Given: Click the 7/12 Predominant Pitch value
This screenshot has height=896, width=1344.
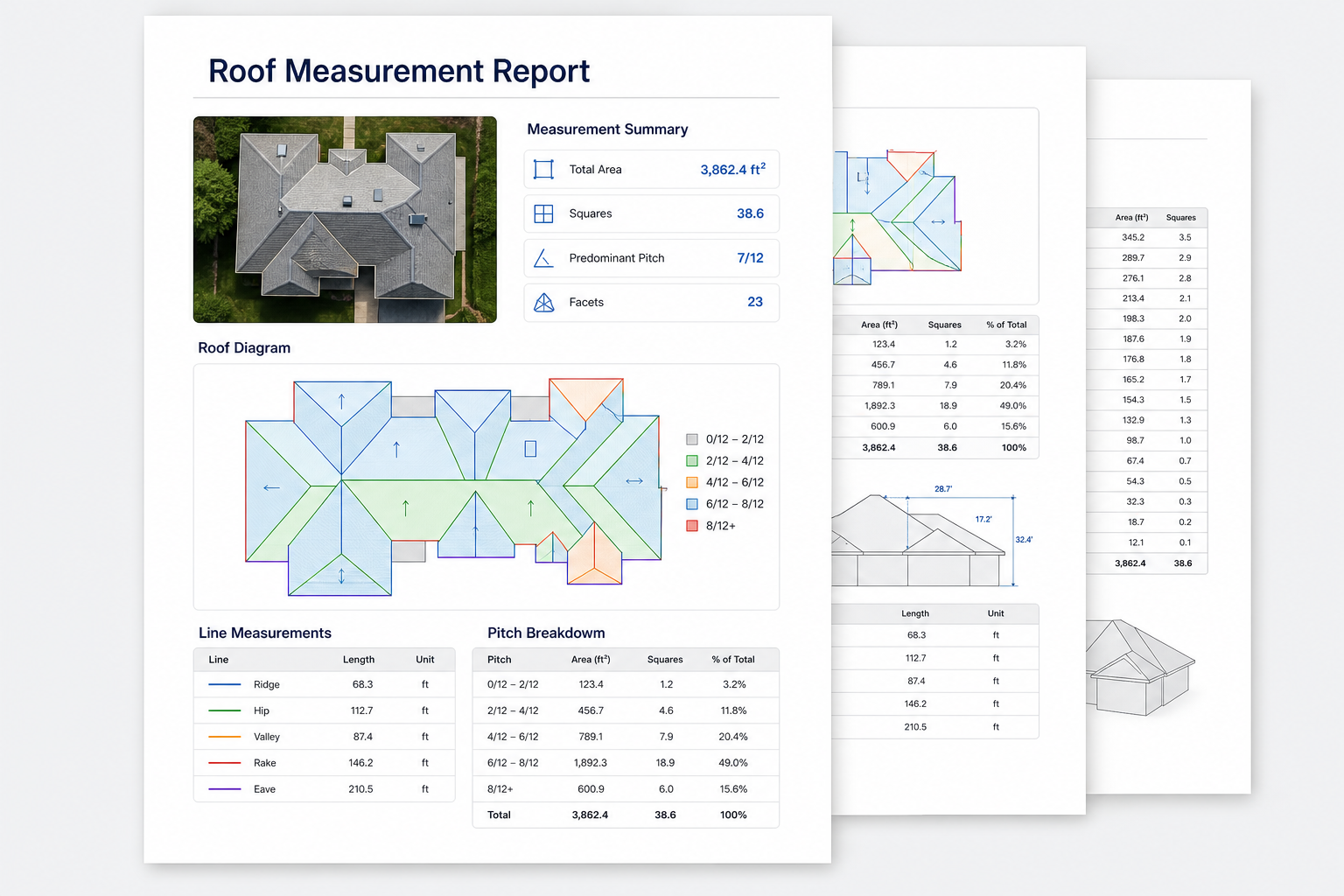Looking at the screenshot, I should (750, 258).
